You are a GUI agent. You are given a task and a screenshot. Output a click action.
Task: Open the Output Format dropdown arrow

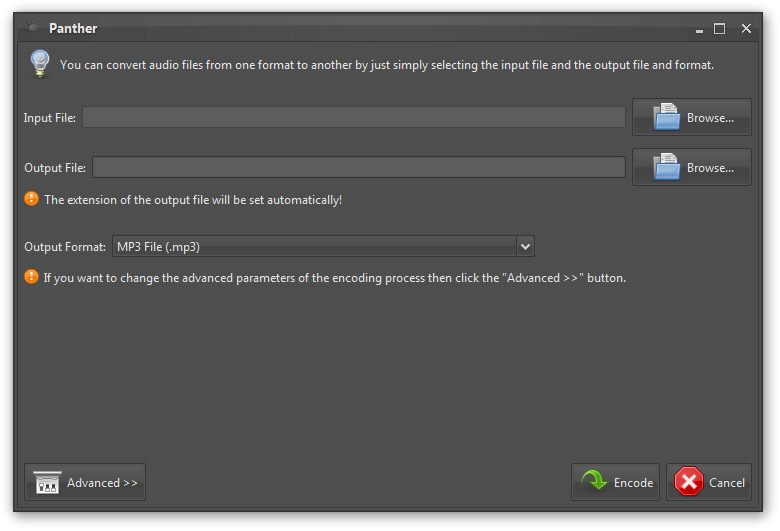tap(525, 246)
